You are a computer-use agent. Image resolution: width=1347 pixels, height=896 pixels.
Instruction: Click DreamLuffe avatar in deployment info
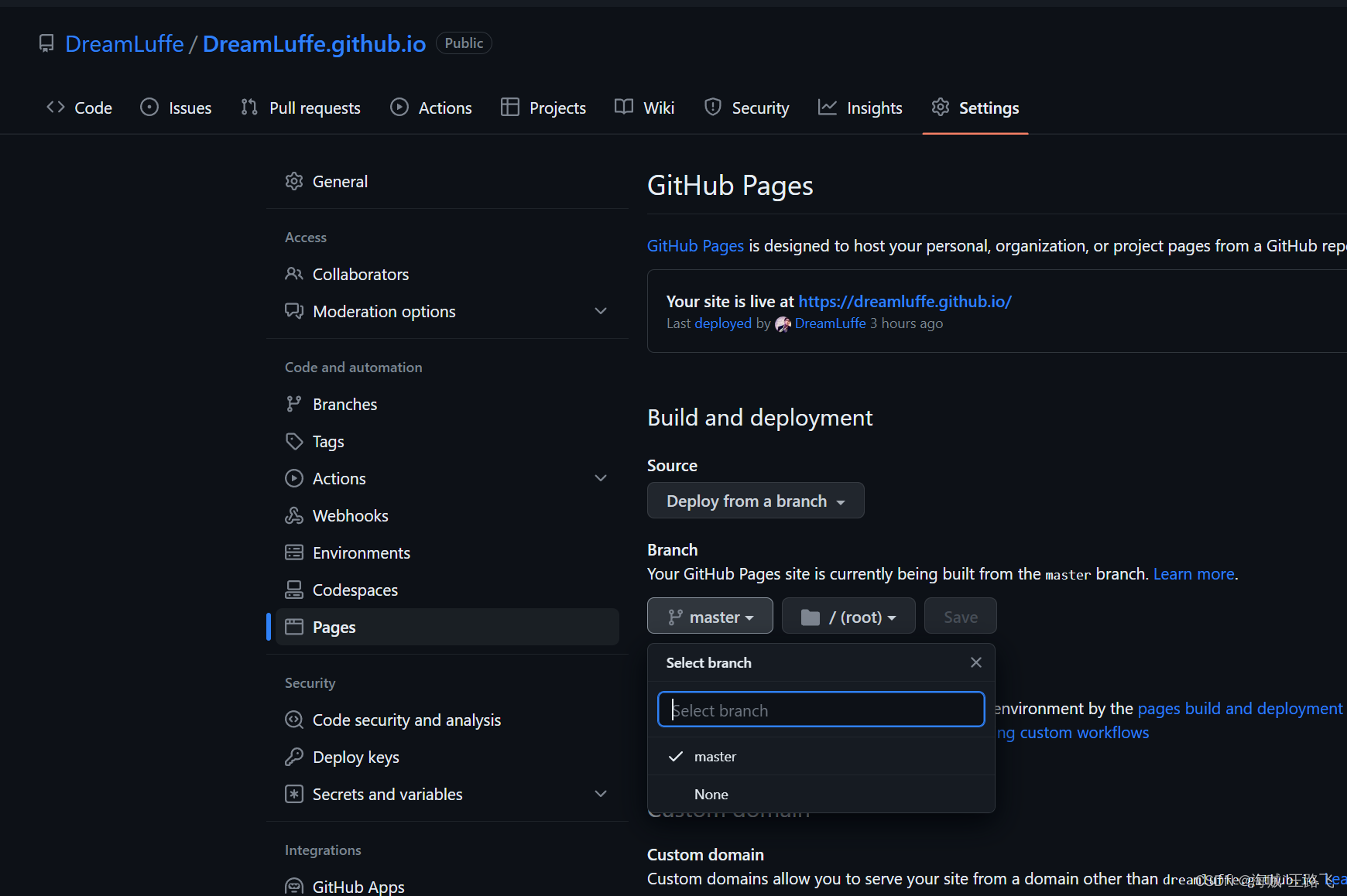(783, 324)
